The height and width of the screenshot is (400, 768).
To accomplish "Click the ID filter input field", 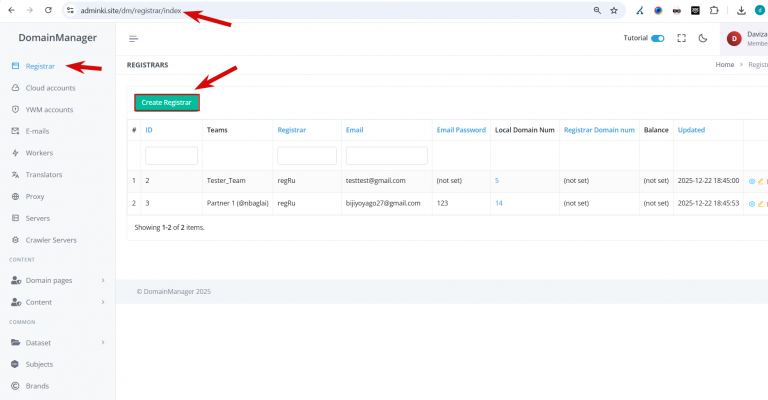I will point(171,156).
